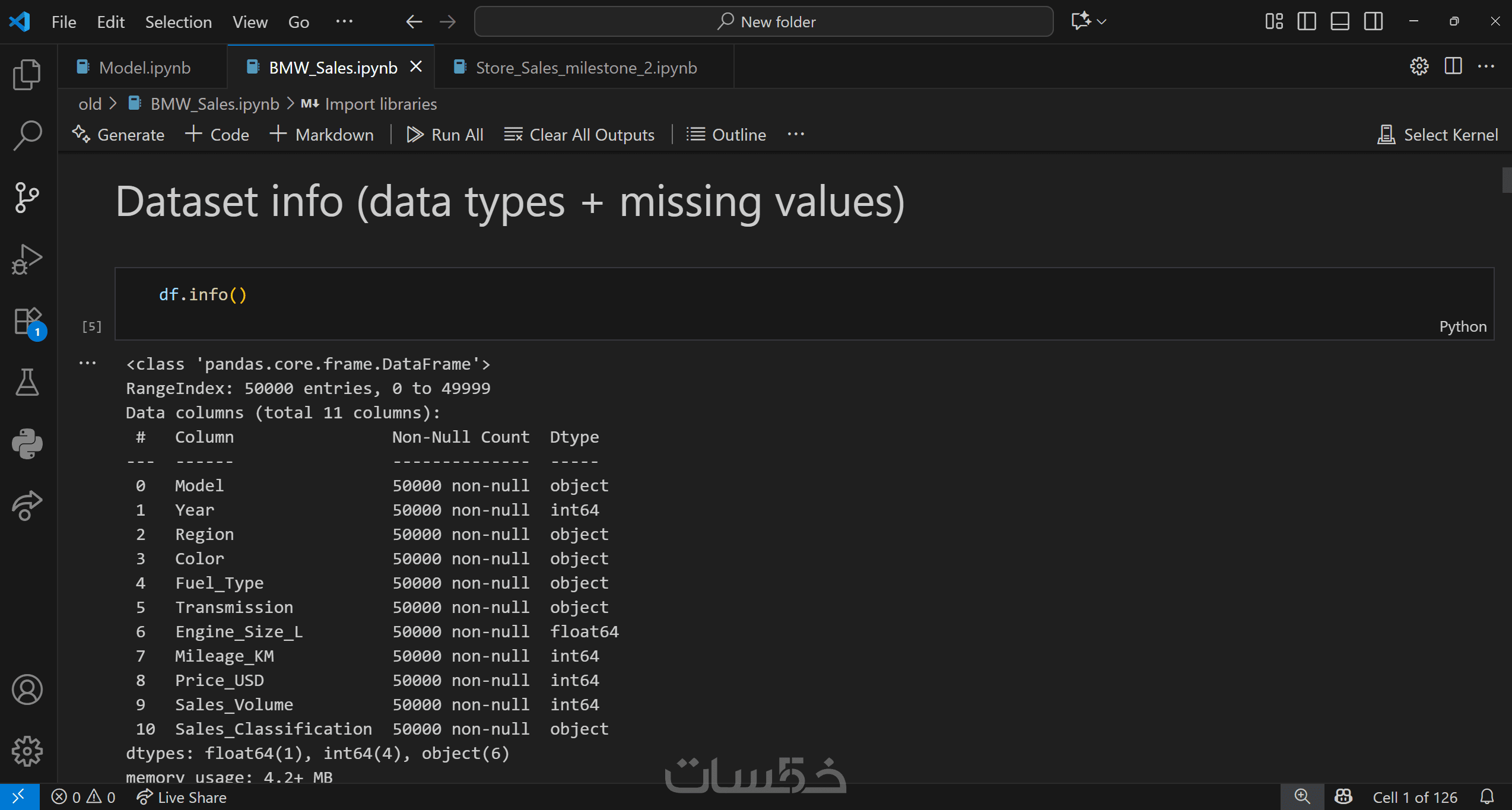Toggle the Primary Side Bar layout button
Viewport: 1512px width, 810px height.
(x=1306, y=22)
